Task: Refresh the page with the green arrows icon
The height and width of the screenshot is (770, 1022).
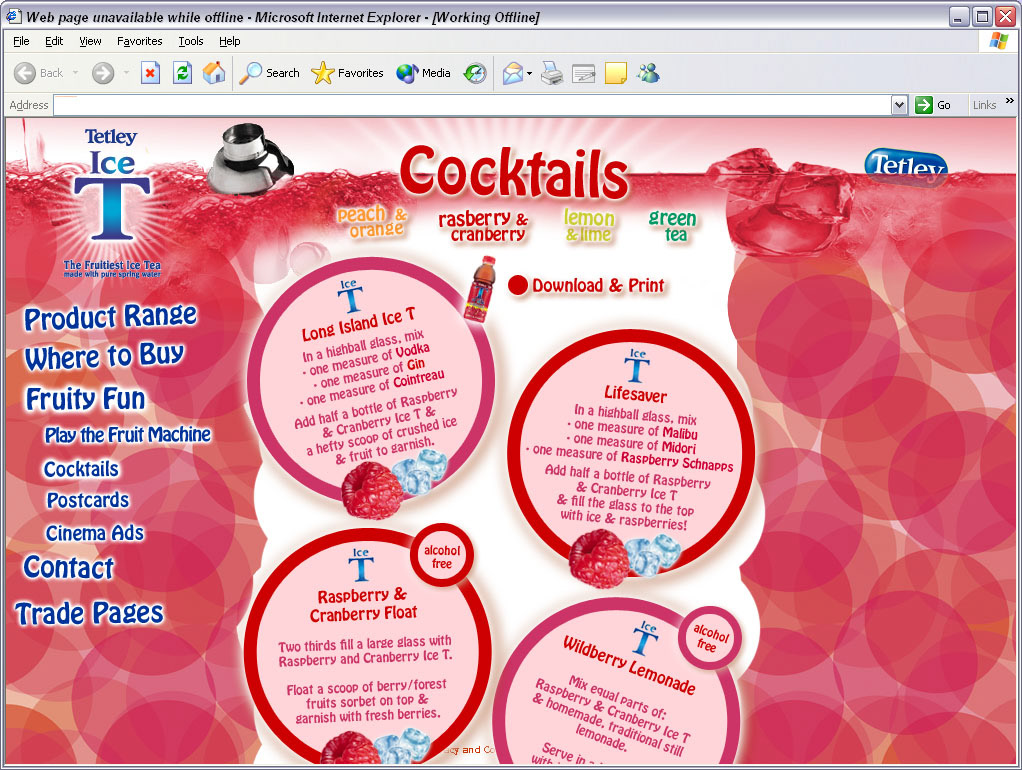Action: (182, 73)
